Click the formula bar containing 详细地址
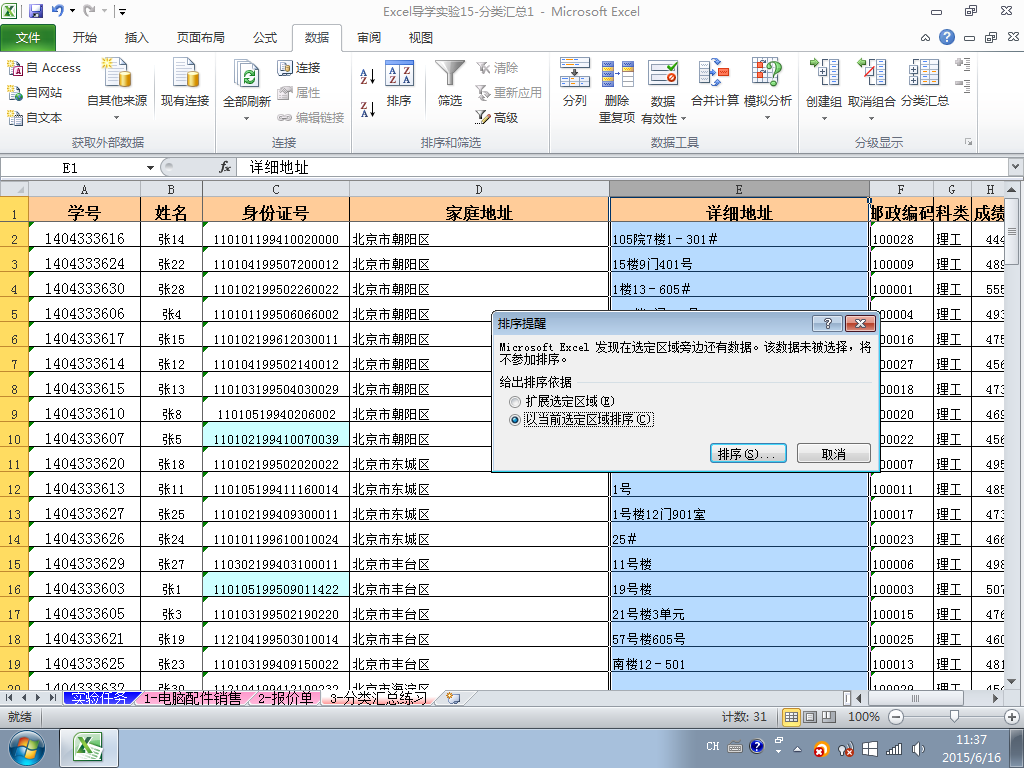 pyautogui.click(x=622, y=167)
